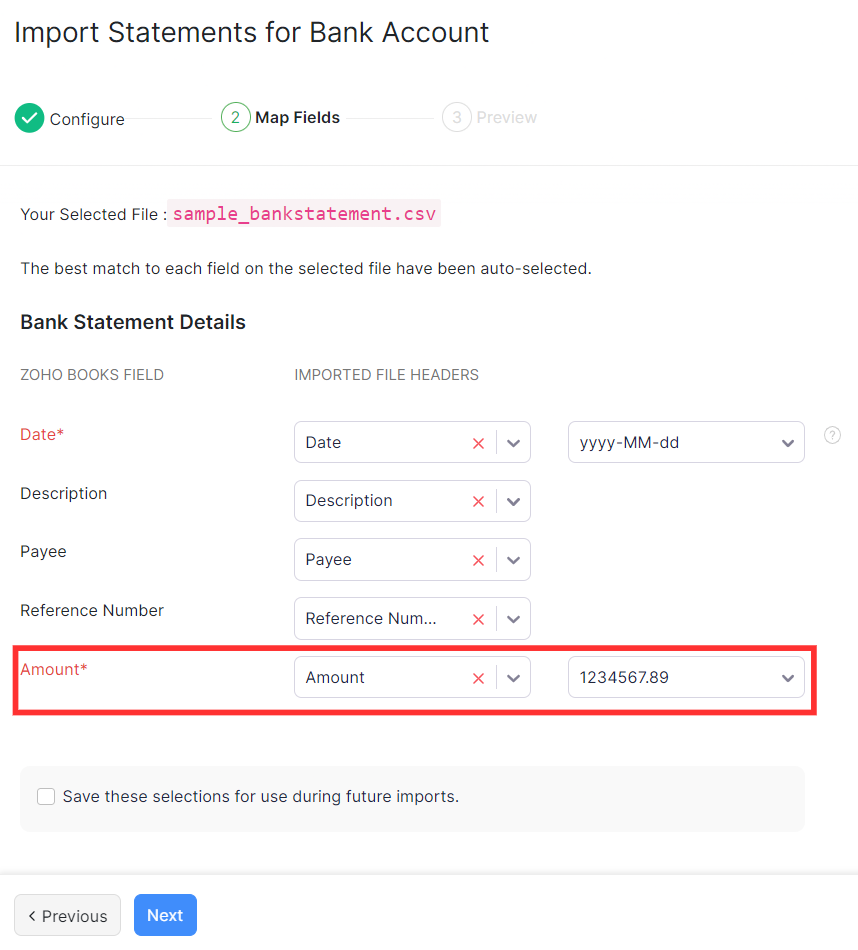Click the green Configure checkmark icon
This screenshot has height=950, width=858.
(30, 118)
